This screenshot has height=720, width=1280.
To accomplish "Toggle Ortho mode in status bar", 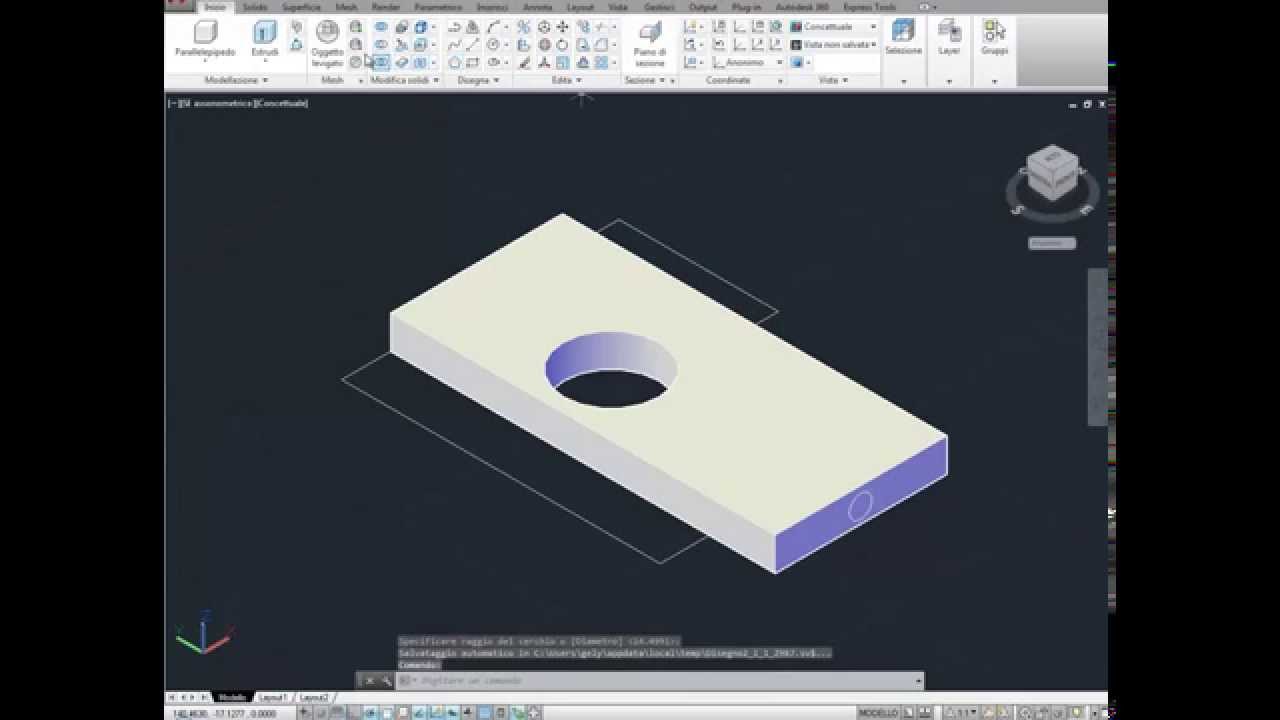I will [x=355, y=713].
